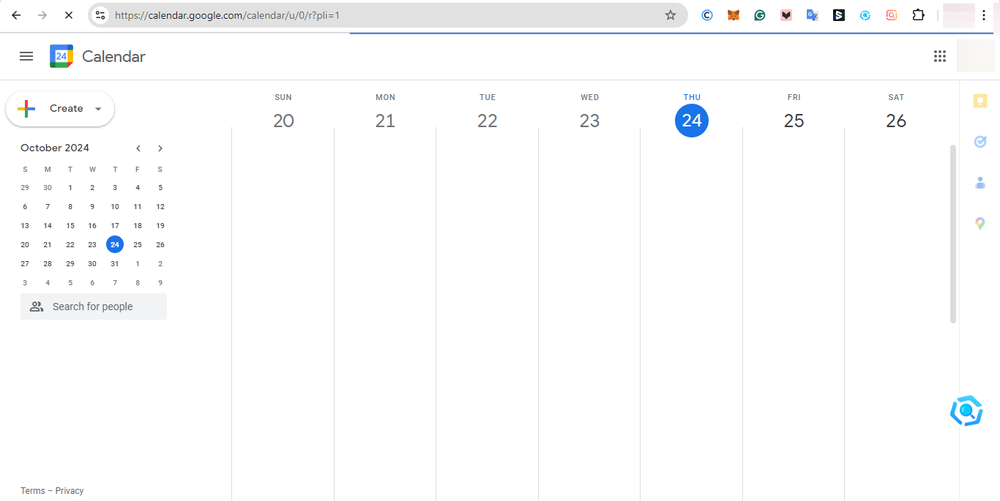Select Sunday 20 in week header
This screenshot has width=1000, height=501.
click(x=283, y=120)
